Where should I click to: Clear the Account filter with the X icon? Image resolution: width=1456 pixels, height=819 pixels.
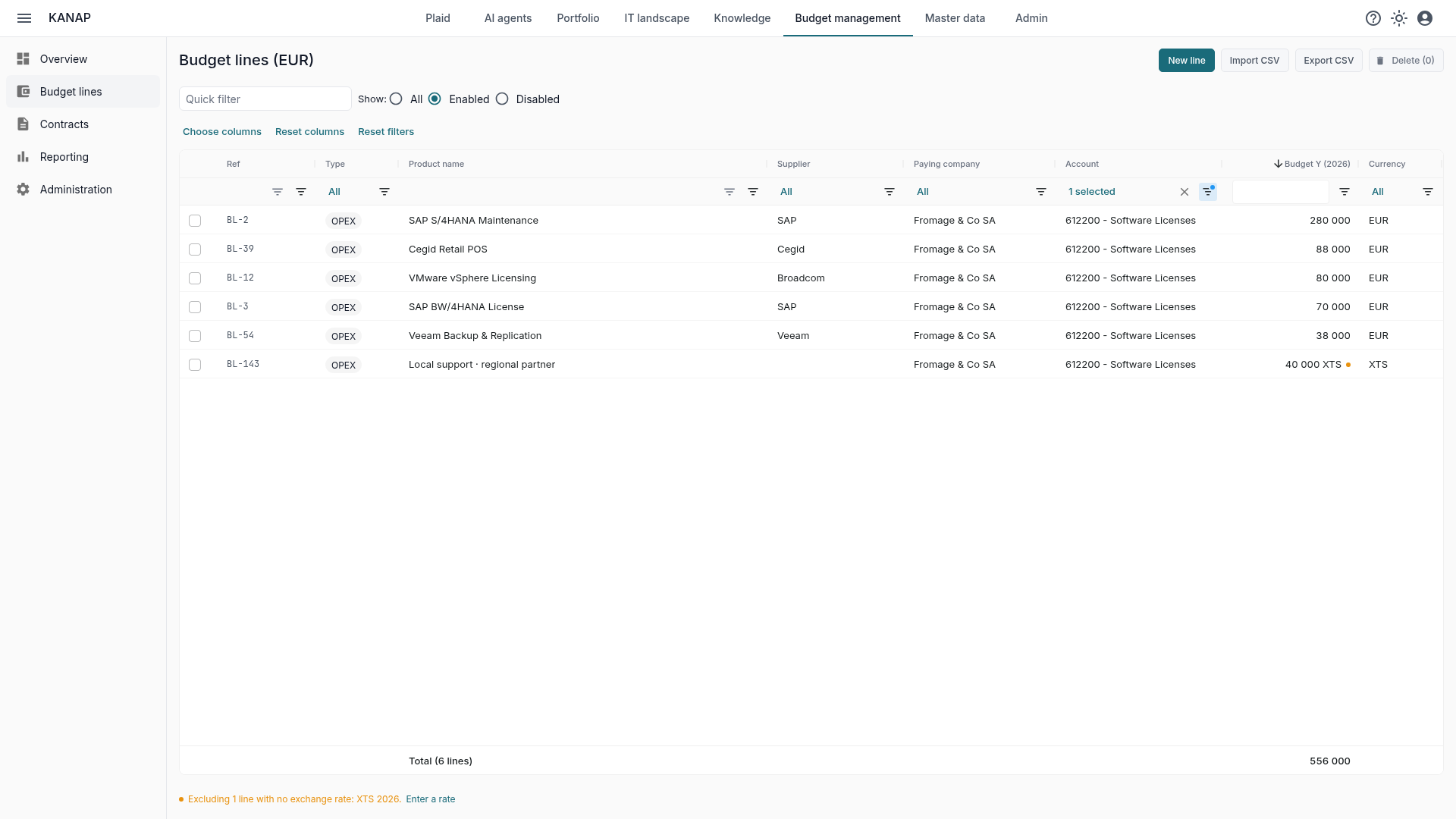(x=1185, y=192)
